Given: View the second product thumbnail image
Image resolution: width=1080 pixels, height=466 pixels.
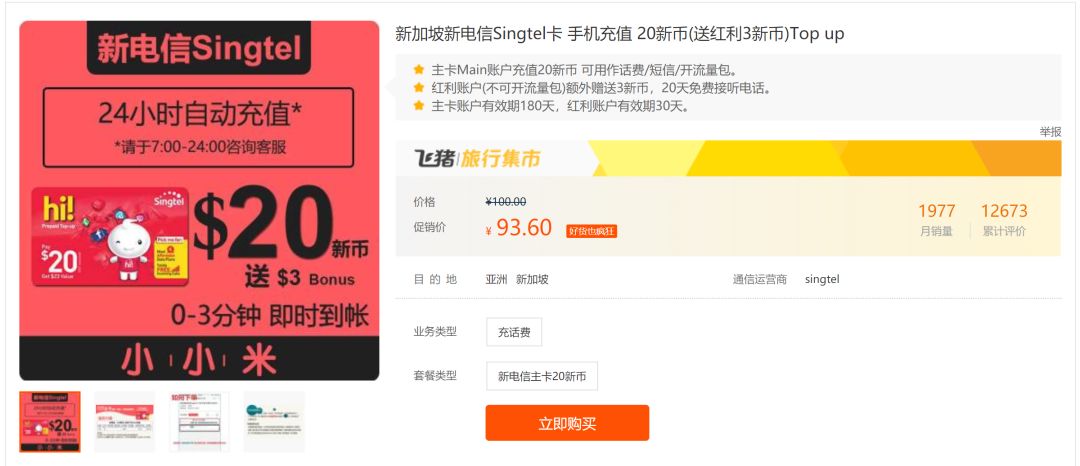Looking at the screenshot, I should [x=125, y=422].
